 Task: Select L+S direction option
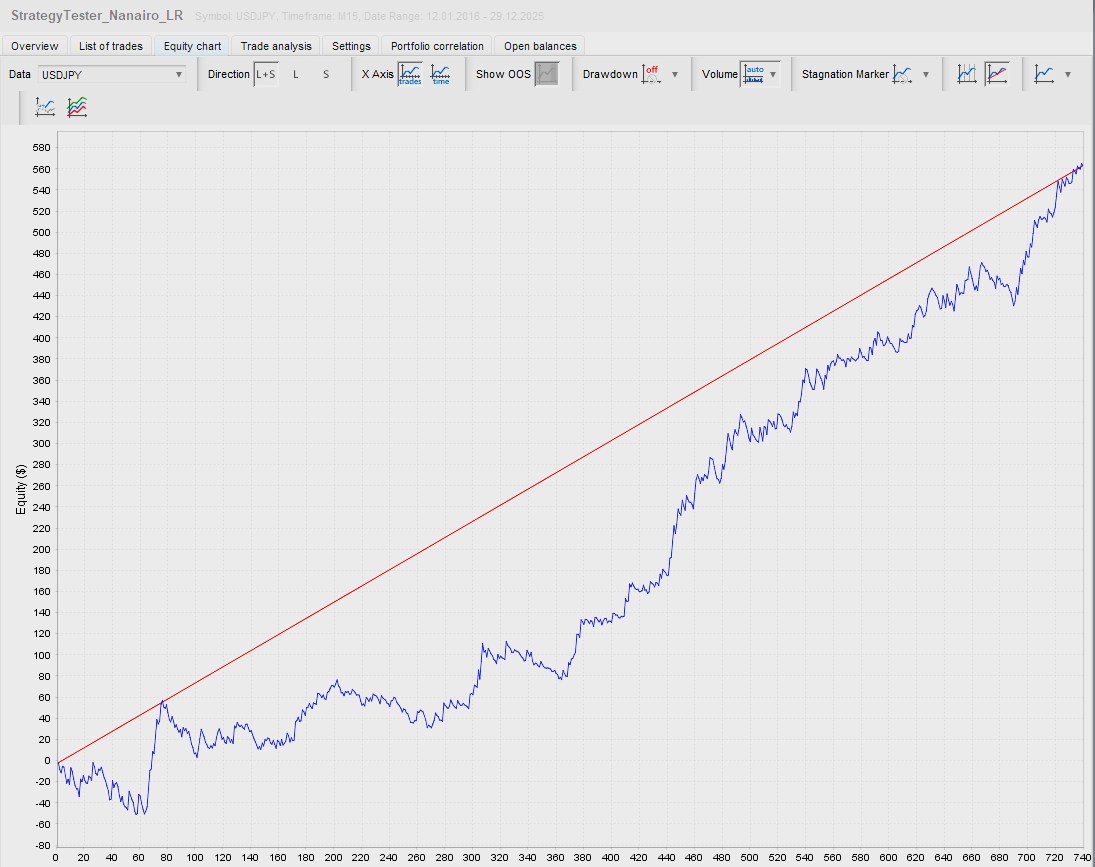[265, 74]
